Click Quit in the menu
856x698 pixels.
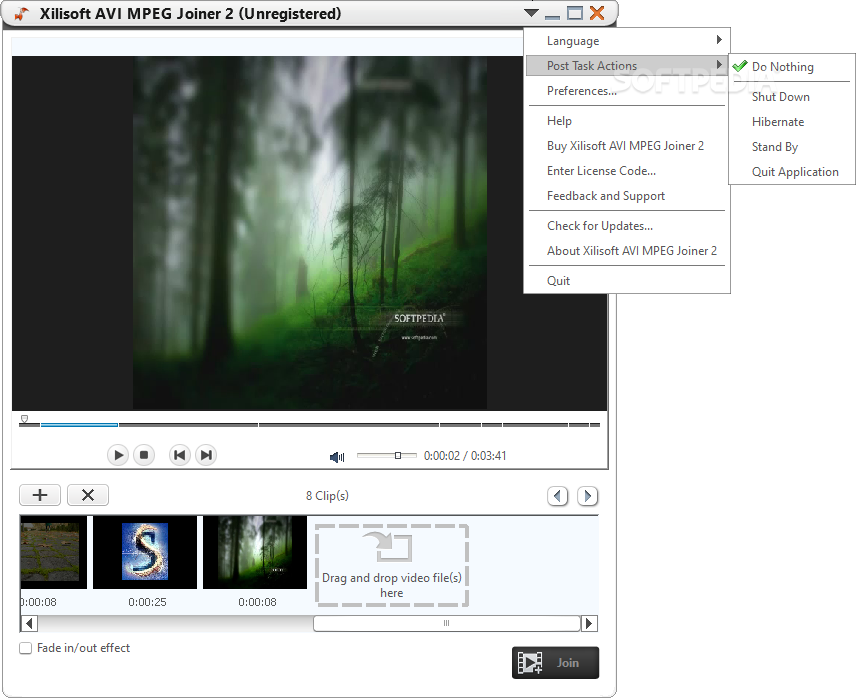coord(626,281)
